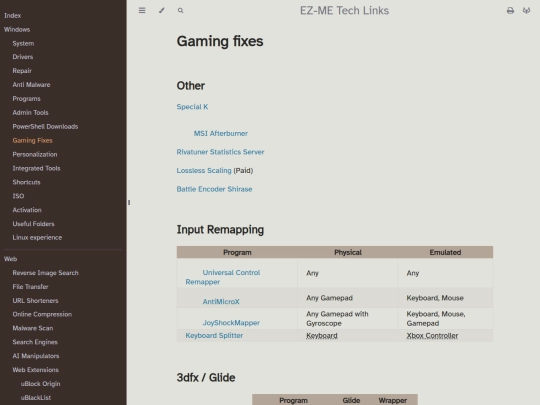The image size is (540, 405).
Task: Open Universal Control Remapper link
Action: [223, 277]
